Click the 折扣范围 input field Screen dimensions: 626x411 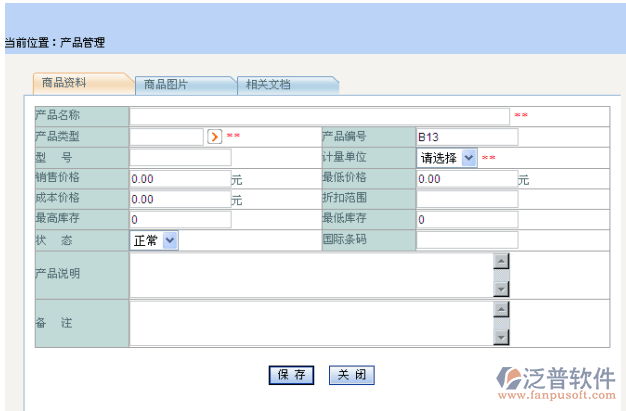[466, 199]
